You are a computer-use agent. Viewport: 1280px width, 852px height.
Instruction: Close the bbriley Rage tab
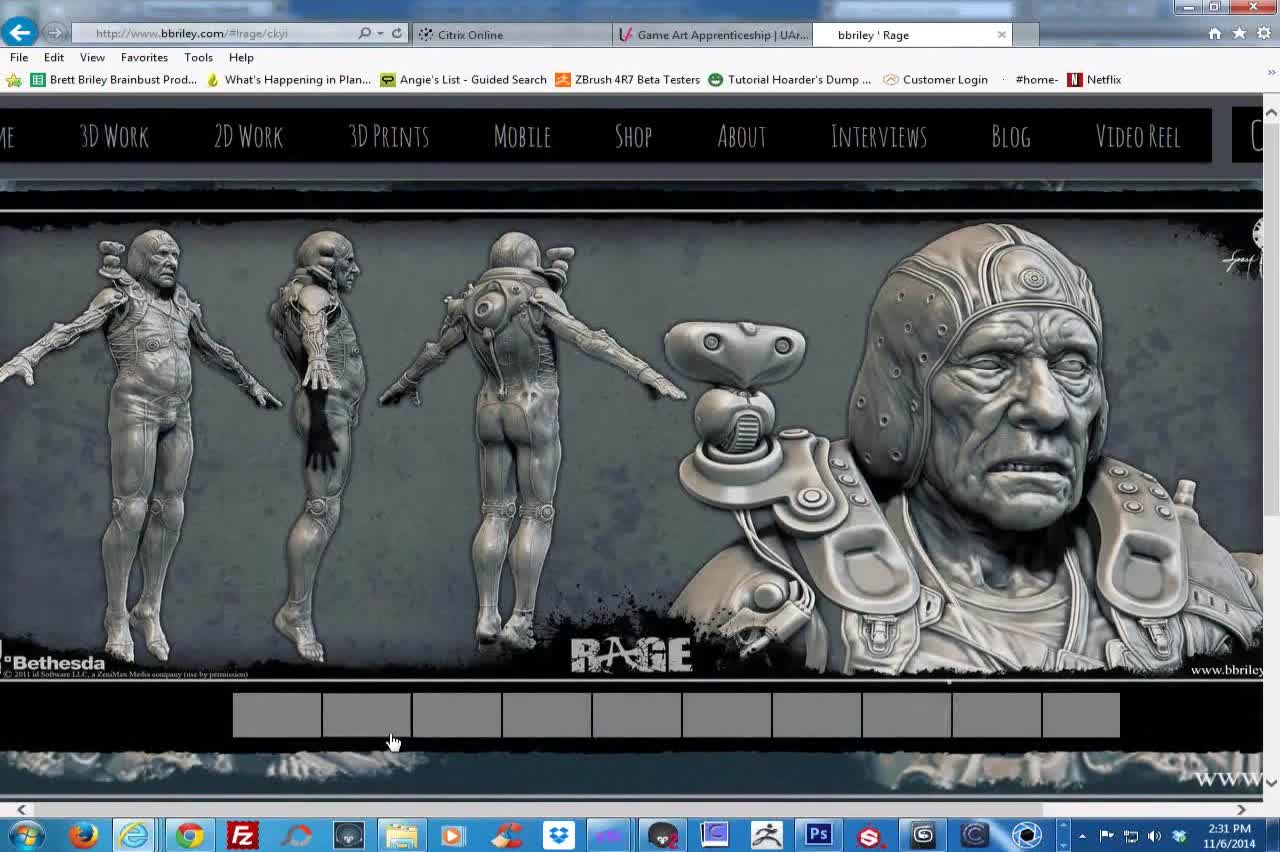tap(1001, 35)
